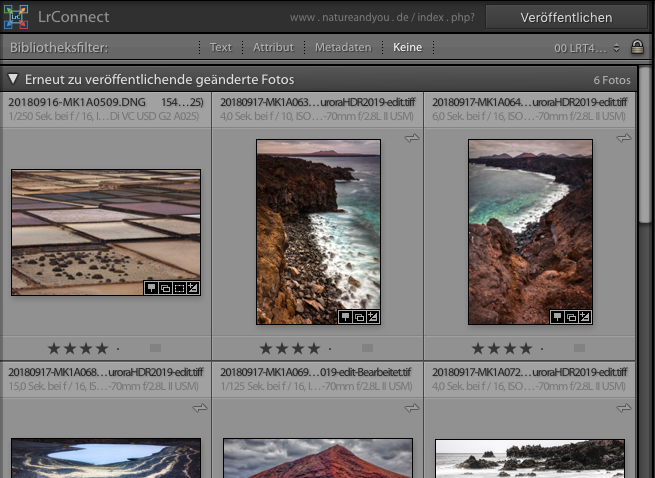Click metadata sync arrows icon in MK1A063 cell

(412, 138)
